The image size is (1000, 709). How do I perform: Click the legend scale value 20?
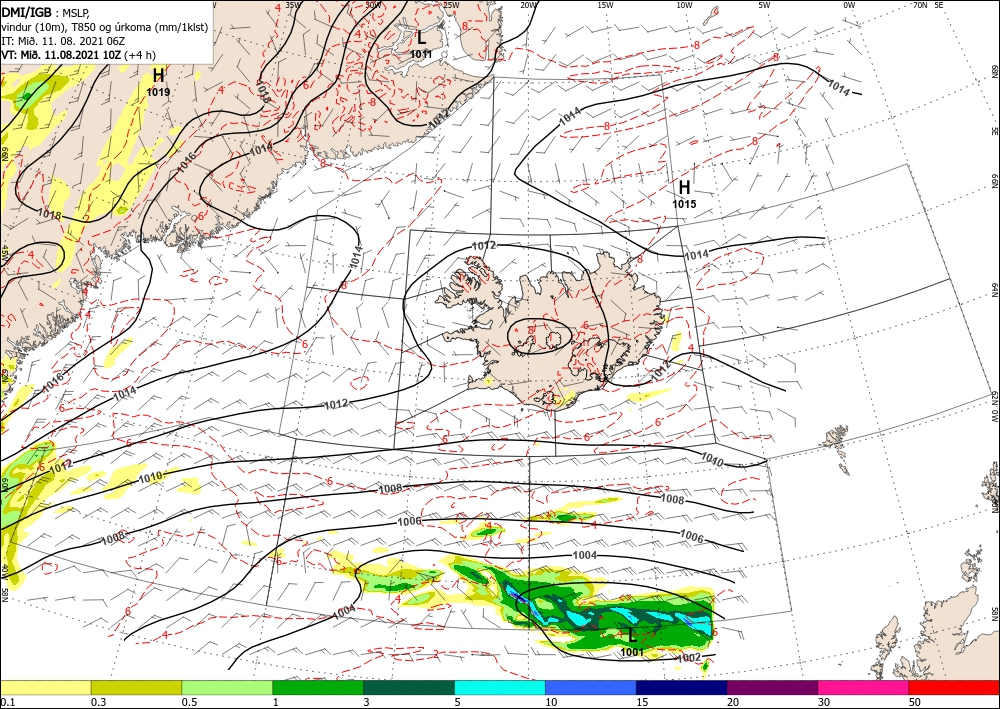[x=733, y=702]
